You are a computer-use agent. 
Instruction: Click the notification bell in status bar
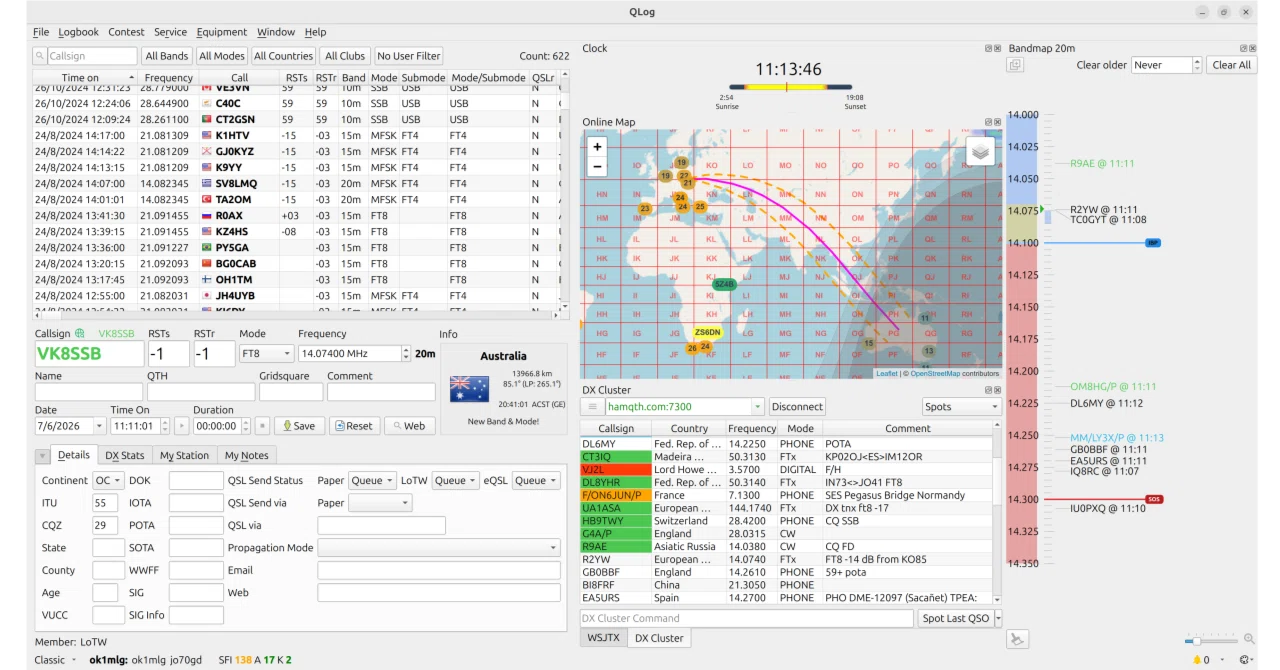pos(1197,660)
